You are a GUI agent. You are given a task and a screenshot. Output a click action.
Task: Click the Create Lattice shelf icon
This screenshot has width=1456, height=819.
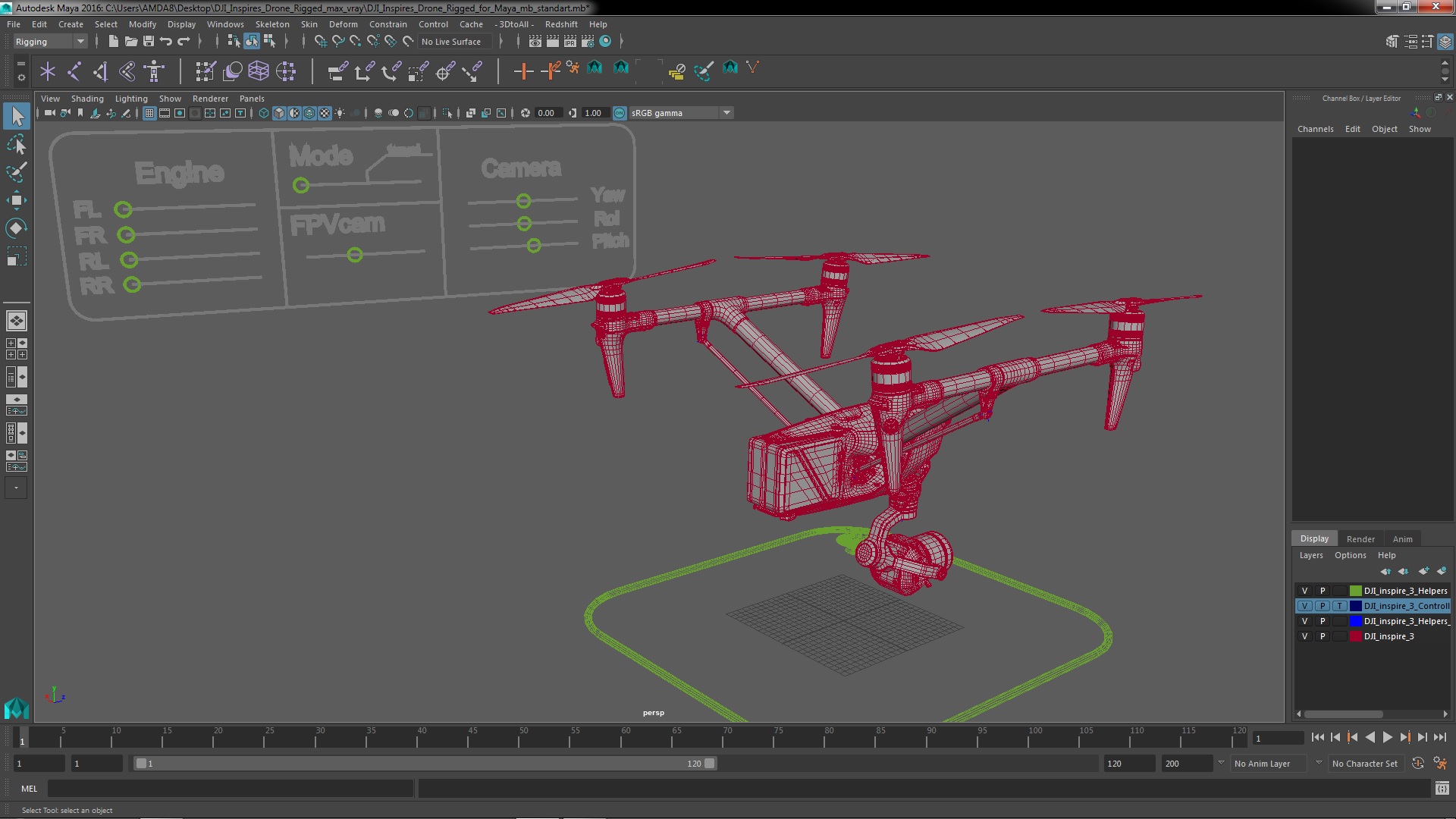point(259,71)
